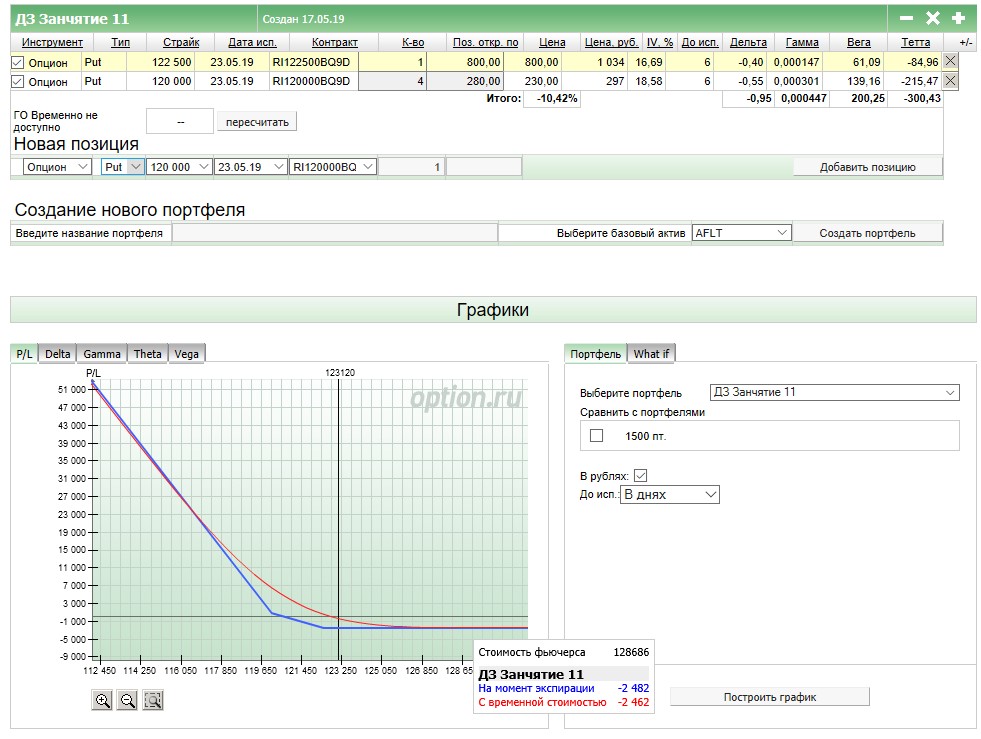Delete the 122 500 Put position row
The image size is (981, 739).
[950, 61]
